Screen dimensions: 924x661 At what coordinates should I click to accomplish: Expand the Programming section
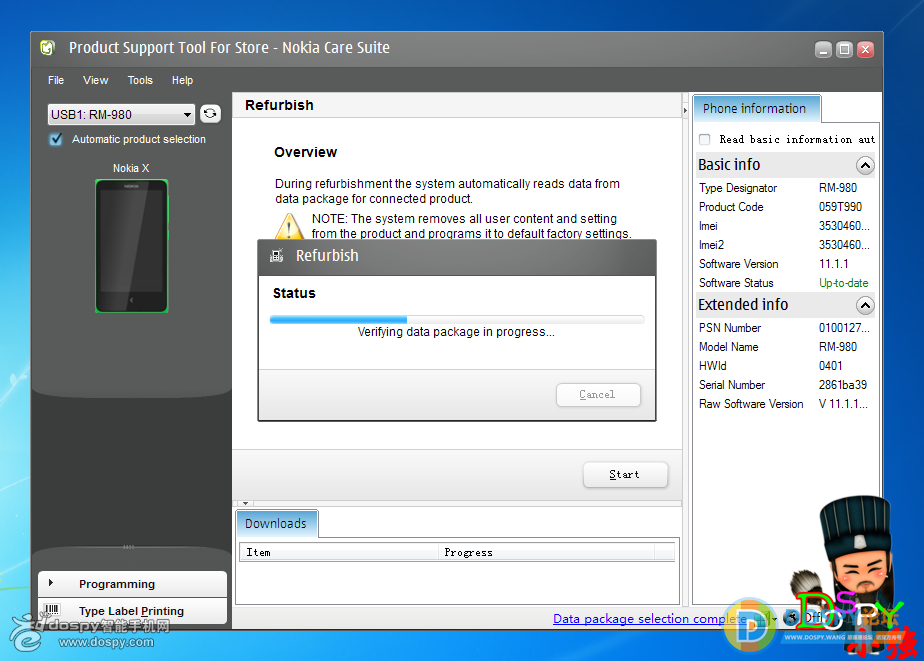[x=51, y=583]
